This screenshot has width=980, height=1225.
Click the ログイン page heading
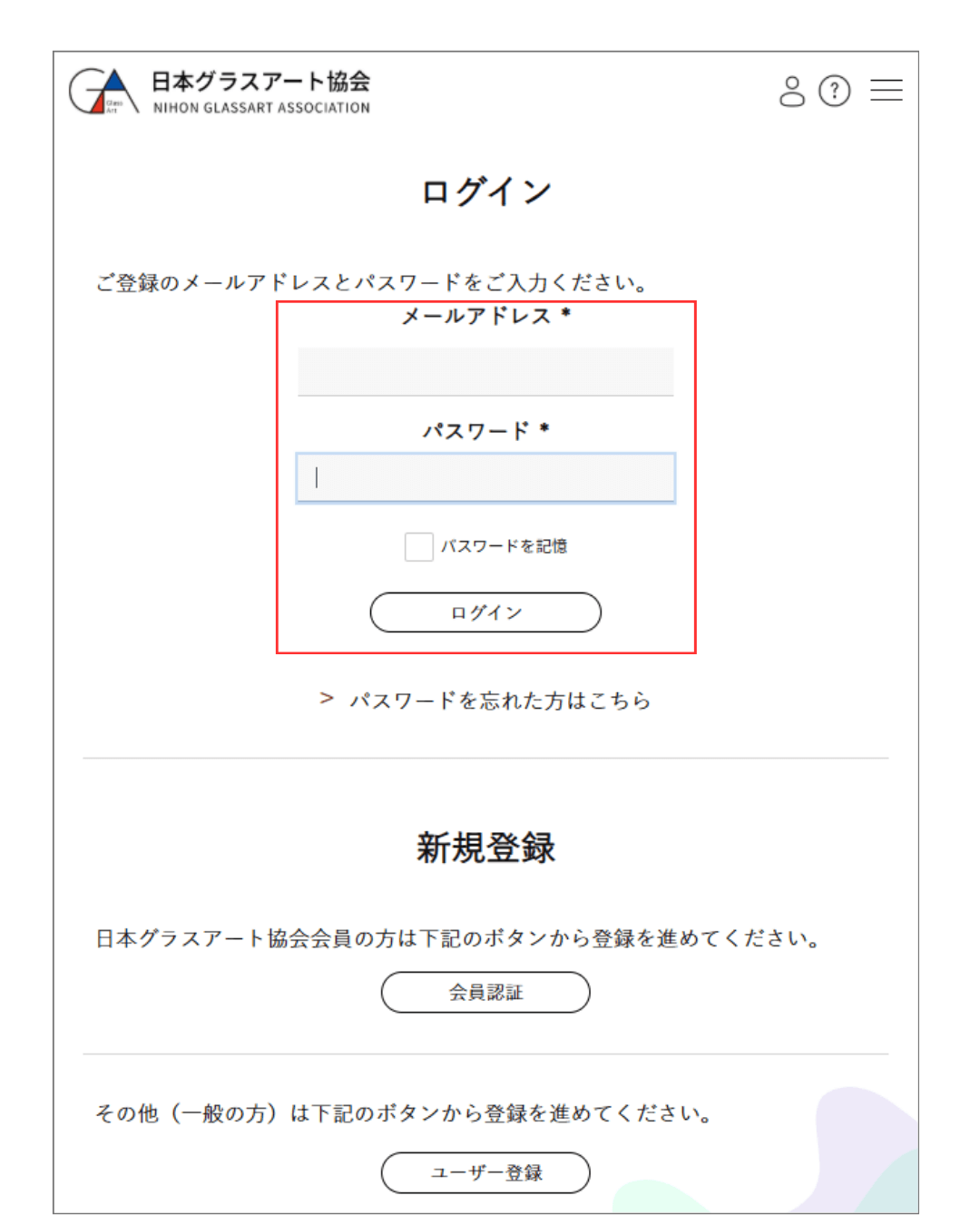pos(486,191)
